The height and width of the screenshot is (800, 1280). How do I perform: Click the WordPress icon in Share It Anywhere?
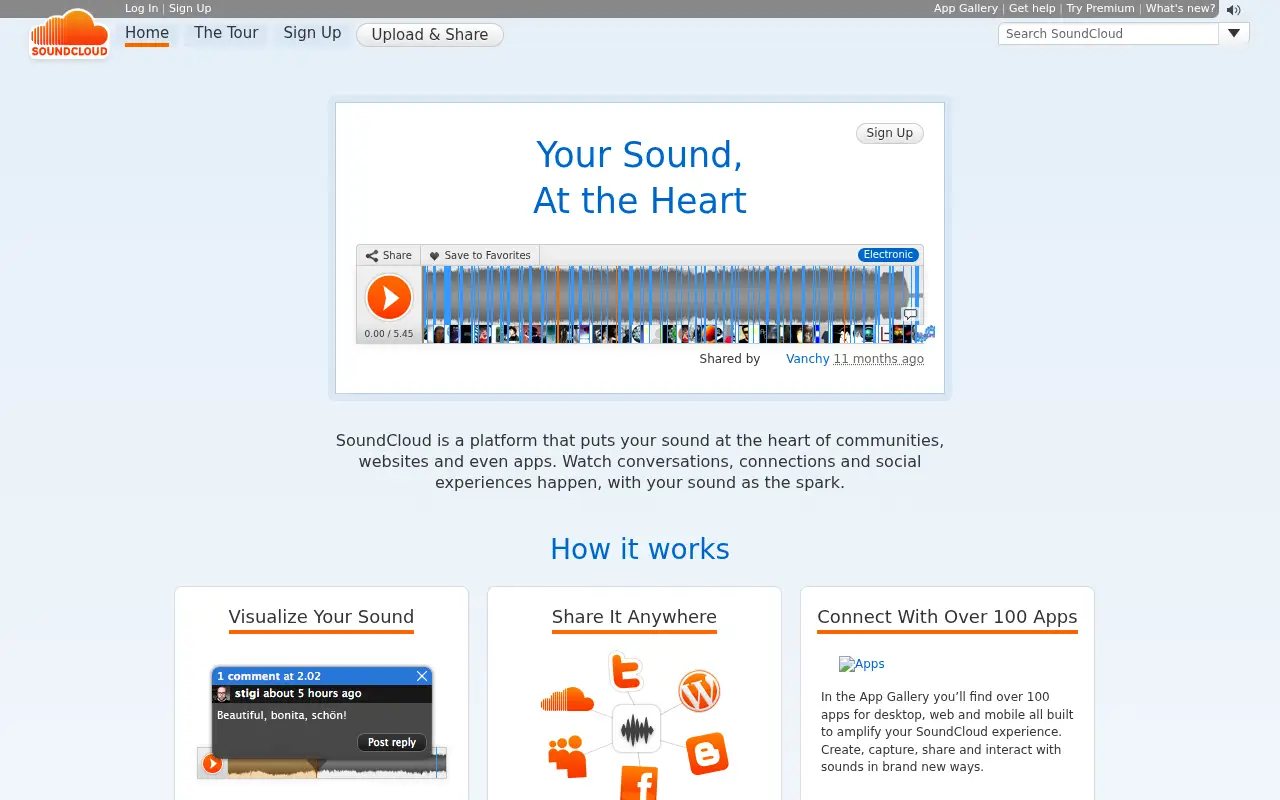699,691
